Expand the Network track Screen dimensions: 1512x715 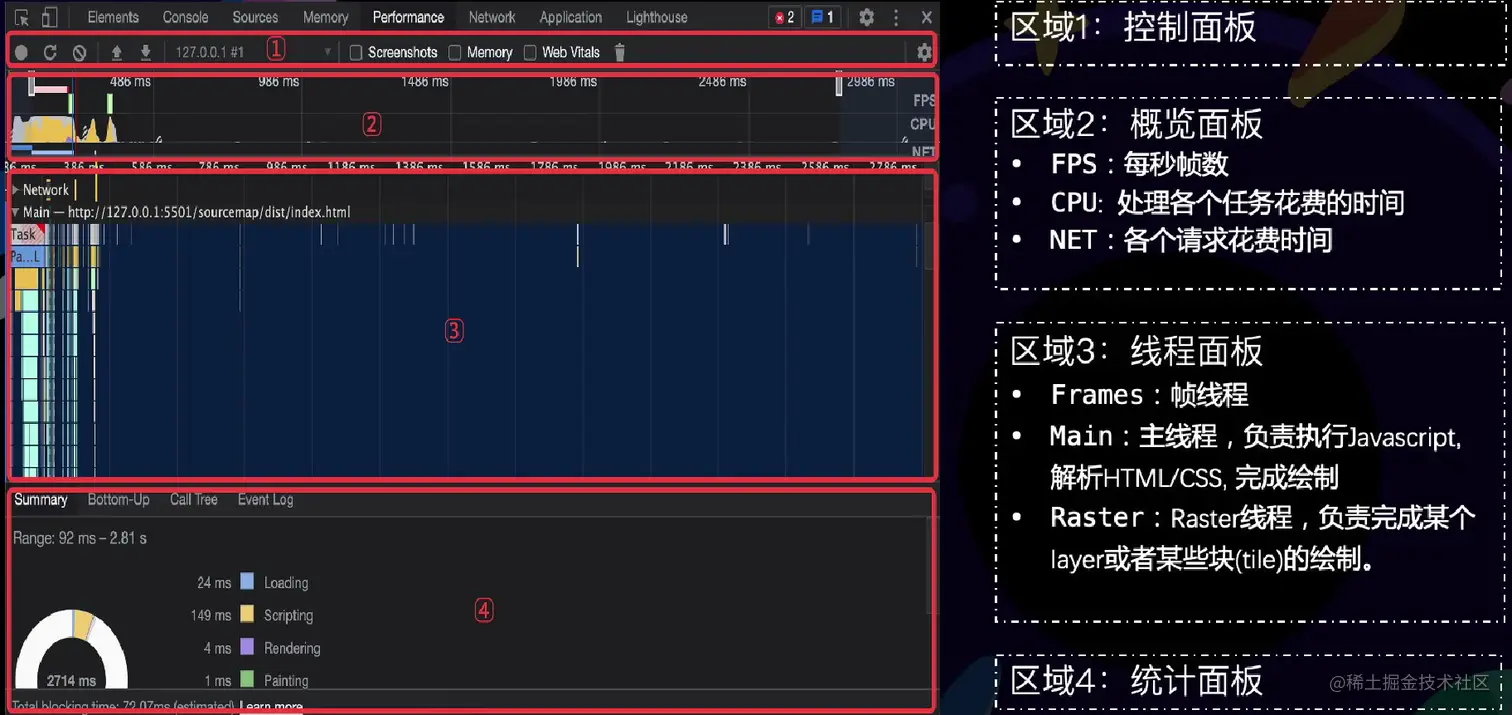[16, 189]
